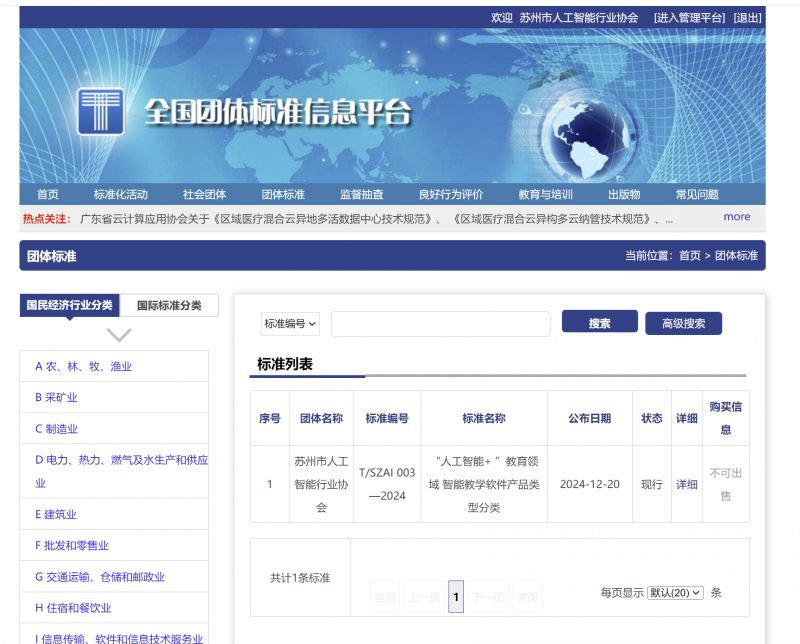This screenshot has height=644, width=800.
Task: Click publish date 2024-12-20 cell
Action: coord(590,484)
